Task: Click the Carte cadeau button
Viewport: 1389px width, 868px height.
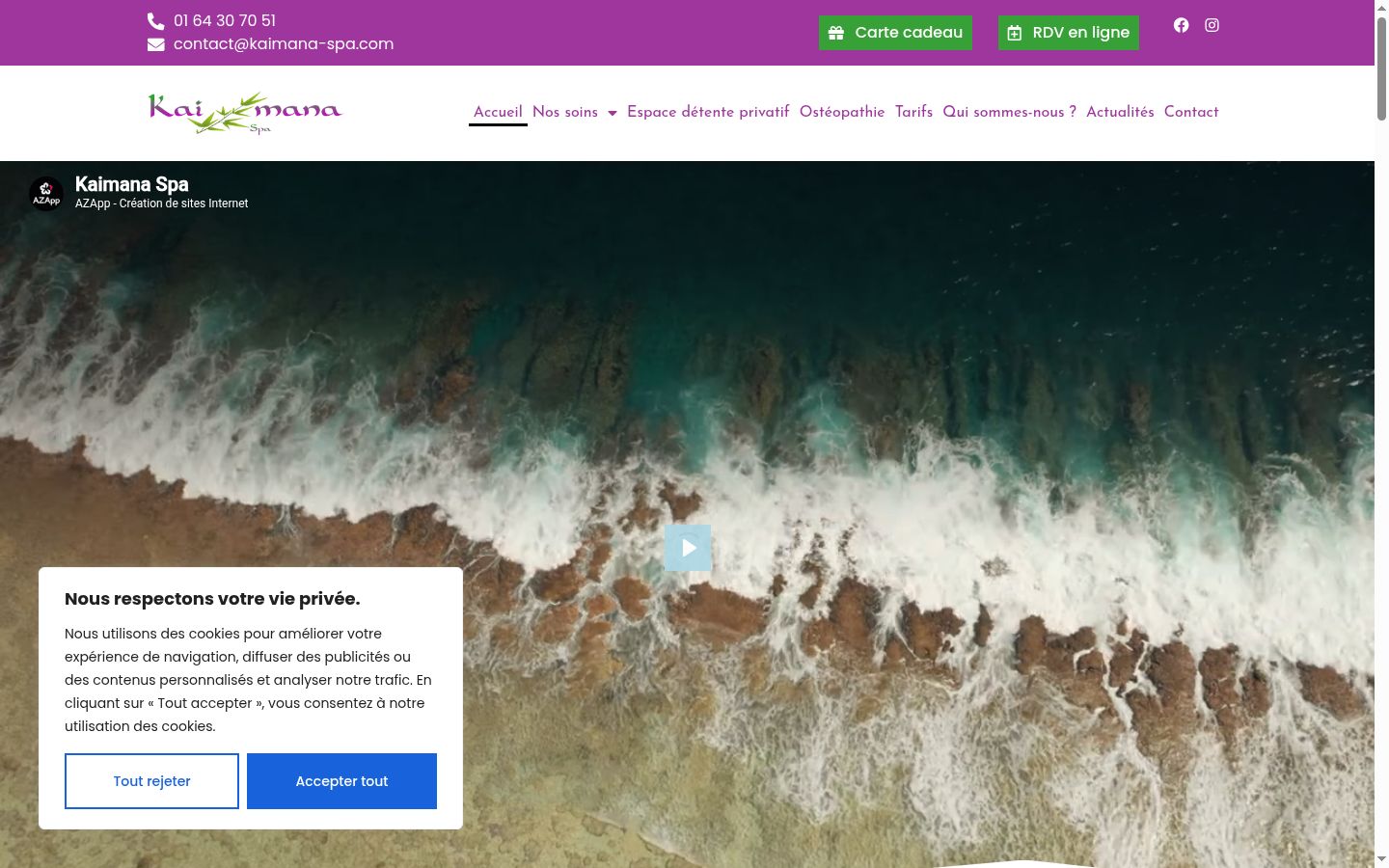Action: [895, 33]
